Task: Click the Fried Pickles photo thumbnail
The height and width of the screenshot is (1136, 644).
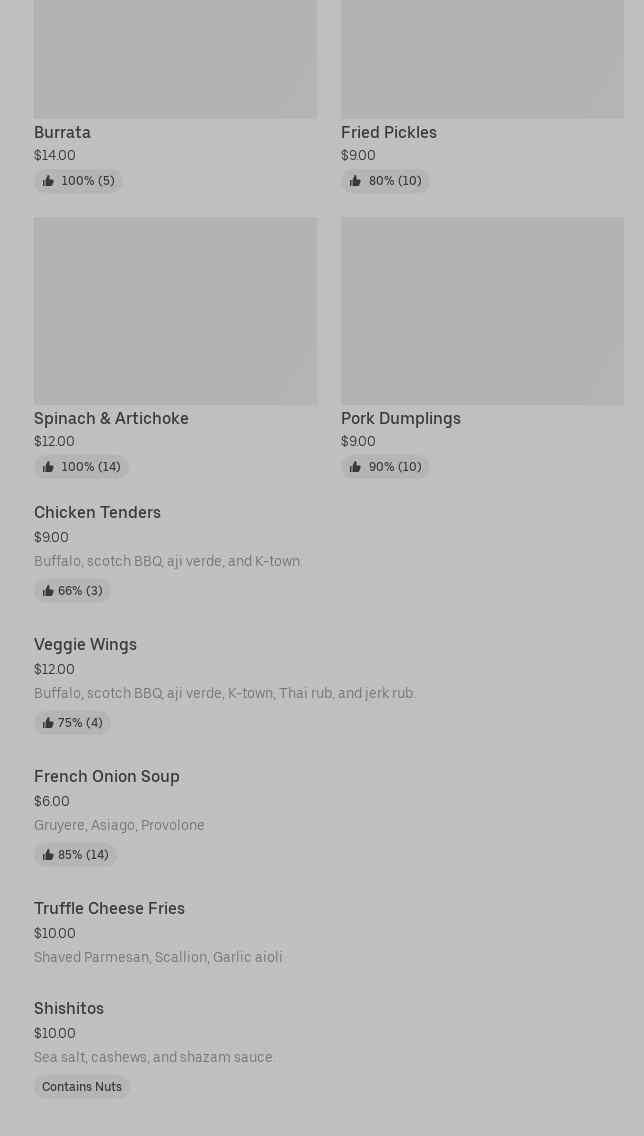Action: pos(482,59)
